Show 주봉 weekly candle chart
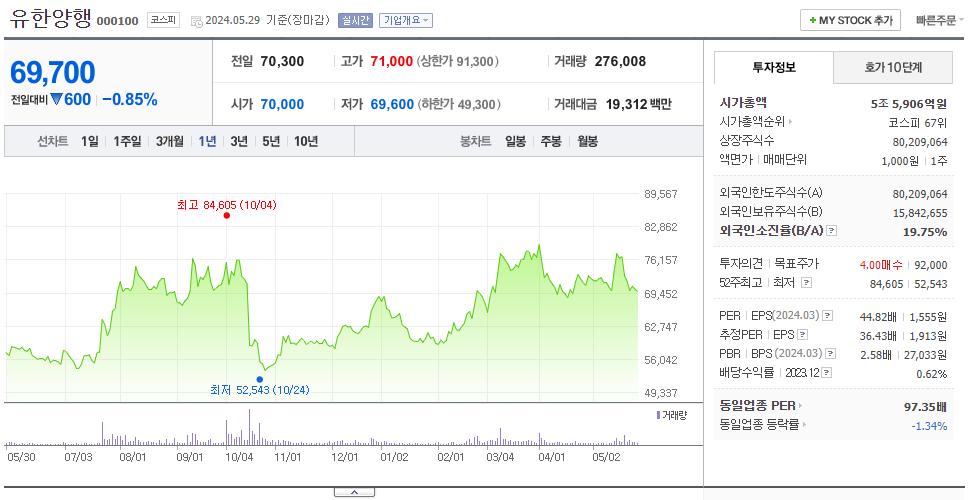Viewport: 968px width, 500px height. tap(551, 141)
